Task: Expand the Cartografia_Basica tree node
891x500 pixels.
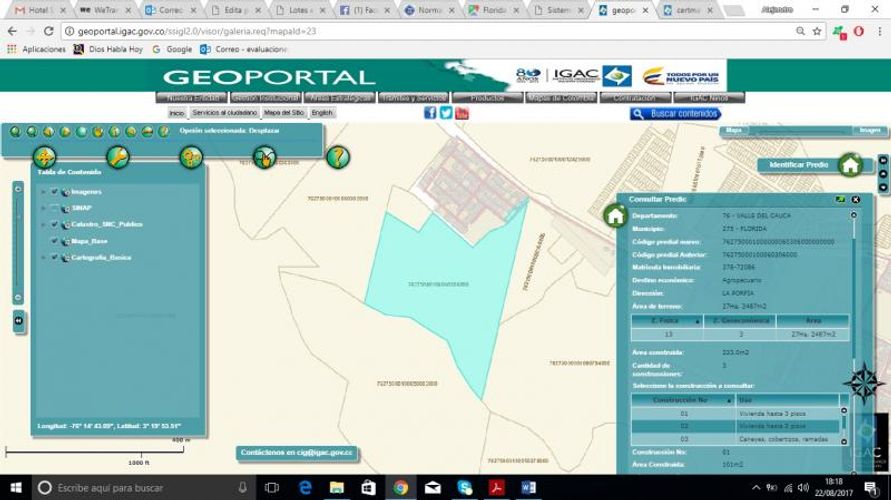Action: click(43, 257)
